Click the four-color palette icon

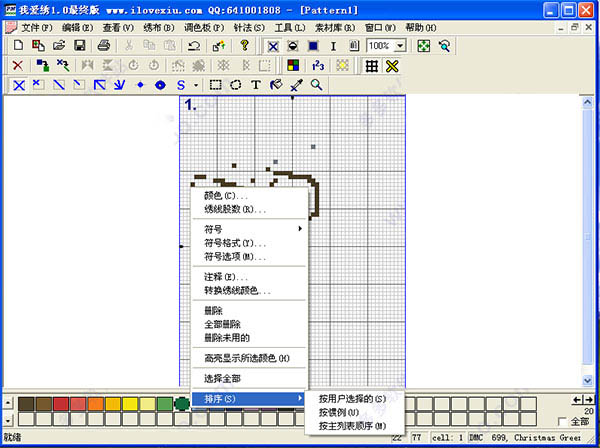[293, 65]
